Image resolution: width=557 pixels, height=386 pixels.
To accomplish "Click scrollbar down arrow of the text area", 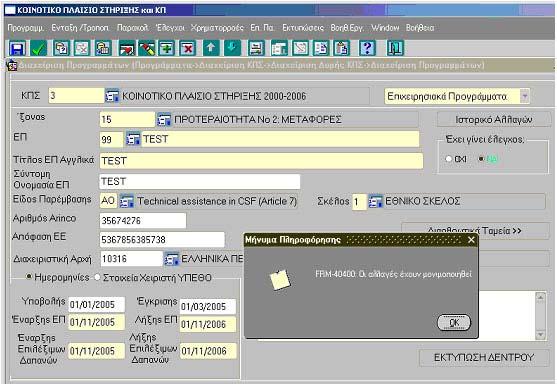I will pyautogui.click(x=540, y=335).
